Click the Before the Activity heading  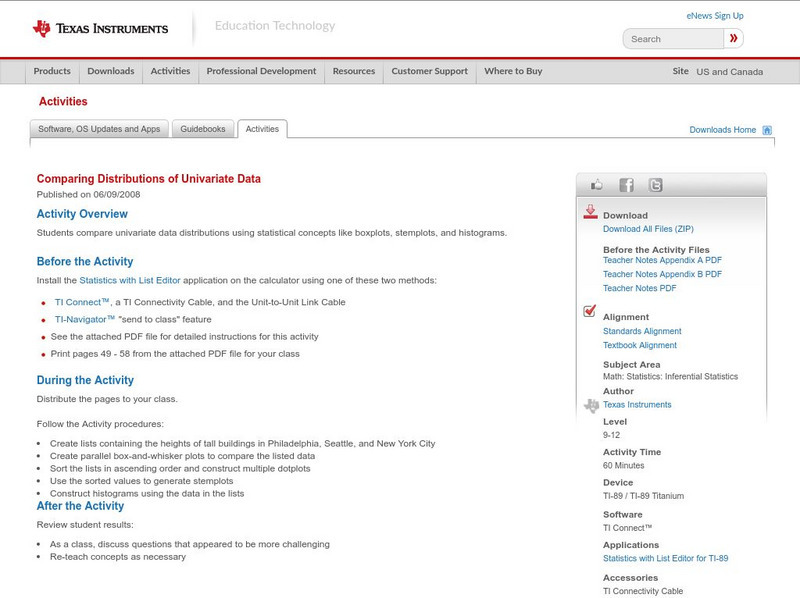click(x=85, y=261)
